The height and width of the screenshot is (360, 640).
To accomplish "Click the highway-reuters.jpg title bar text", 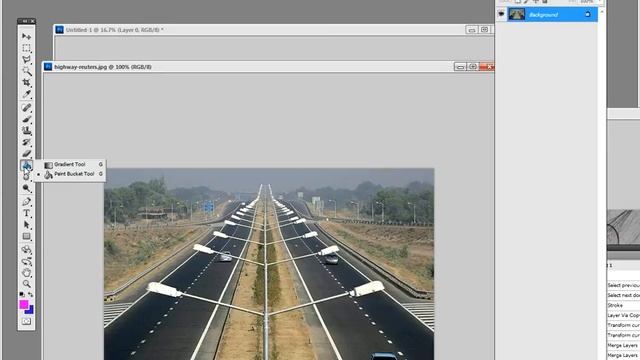I will pyautogui.click(x=103, y=67).
